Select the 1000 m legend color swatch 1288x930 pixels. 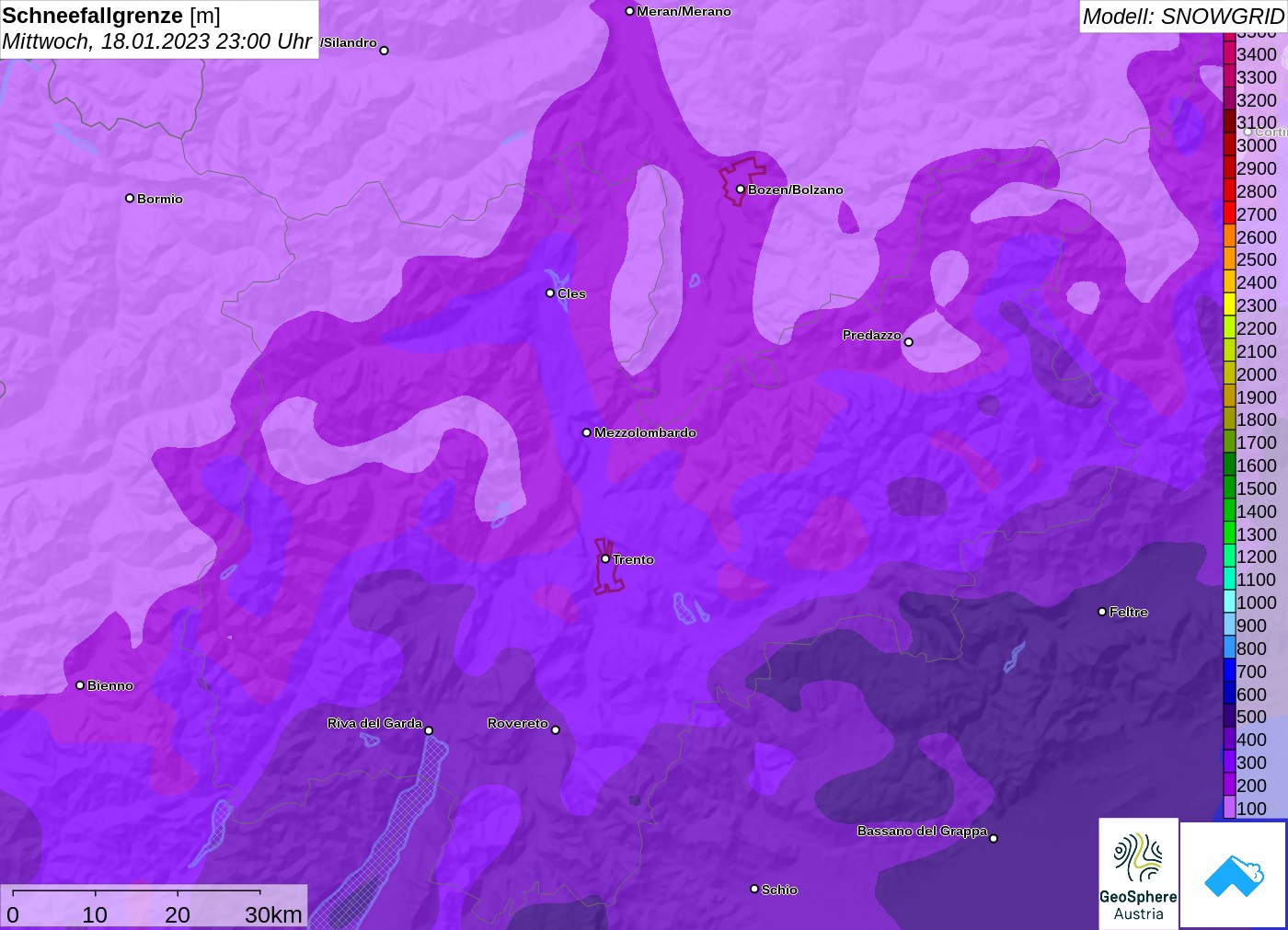pyautogui.click(x=1229, y=603)
